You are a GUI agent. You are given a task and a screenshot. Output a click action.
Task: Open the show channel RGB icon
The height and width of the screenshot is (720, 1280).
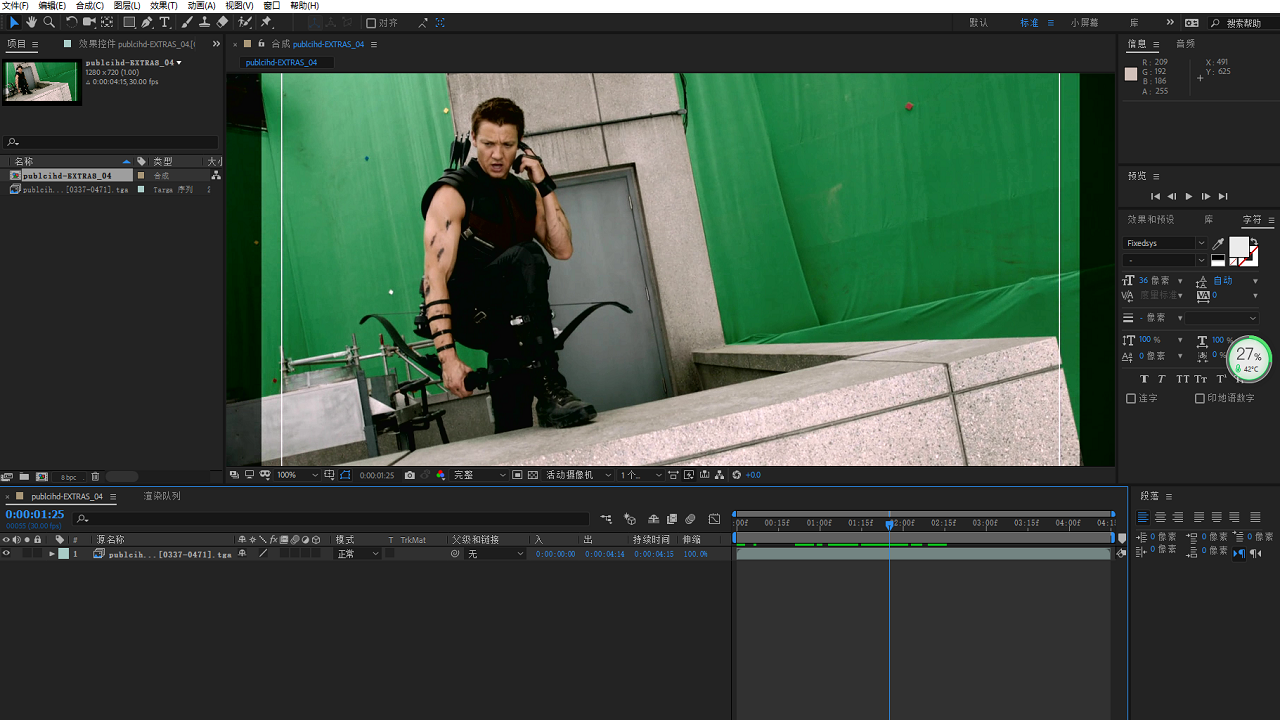tap(441, 475)
